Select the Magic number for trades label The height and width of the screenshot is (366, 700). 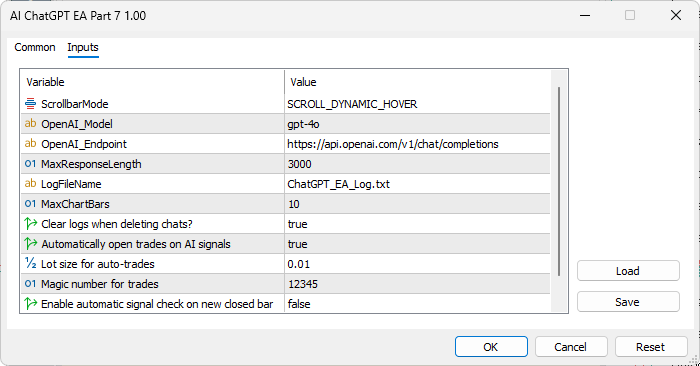(100, 284)
